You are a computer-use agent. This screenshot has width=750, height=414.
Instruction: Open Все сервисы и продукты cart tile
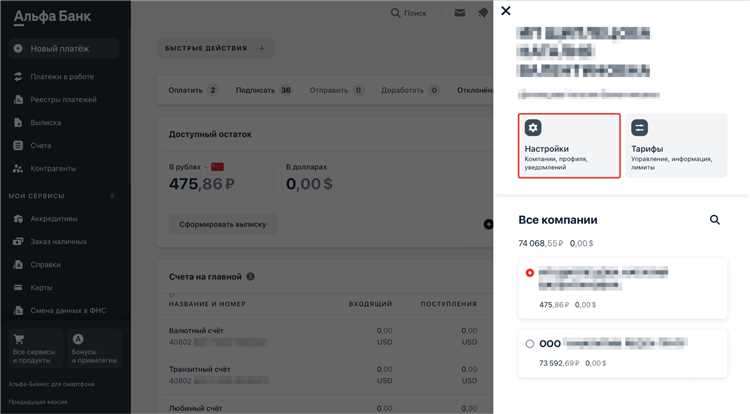click(35, 349)
